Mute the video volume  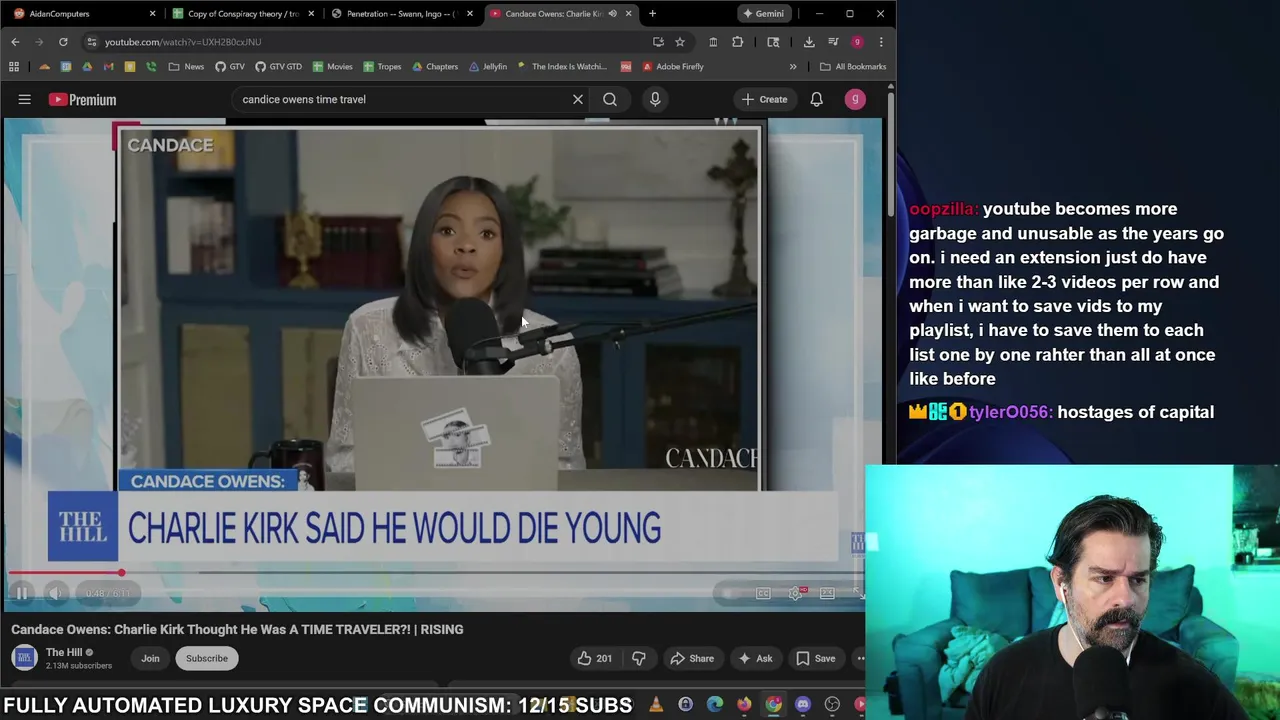click(x=56, y=593)
